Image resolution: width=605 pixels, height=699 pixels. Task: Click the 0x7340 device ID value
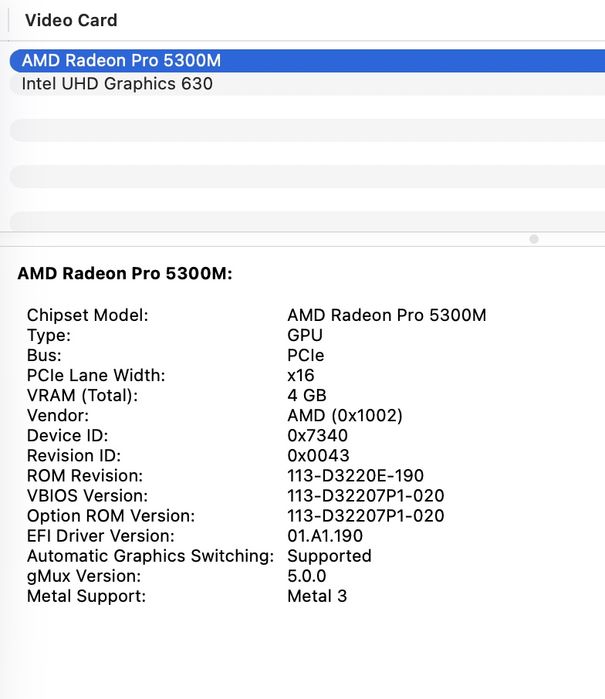(x=318, y=436)
